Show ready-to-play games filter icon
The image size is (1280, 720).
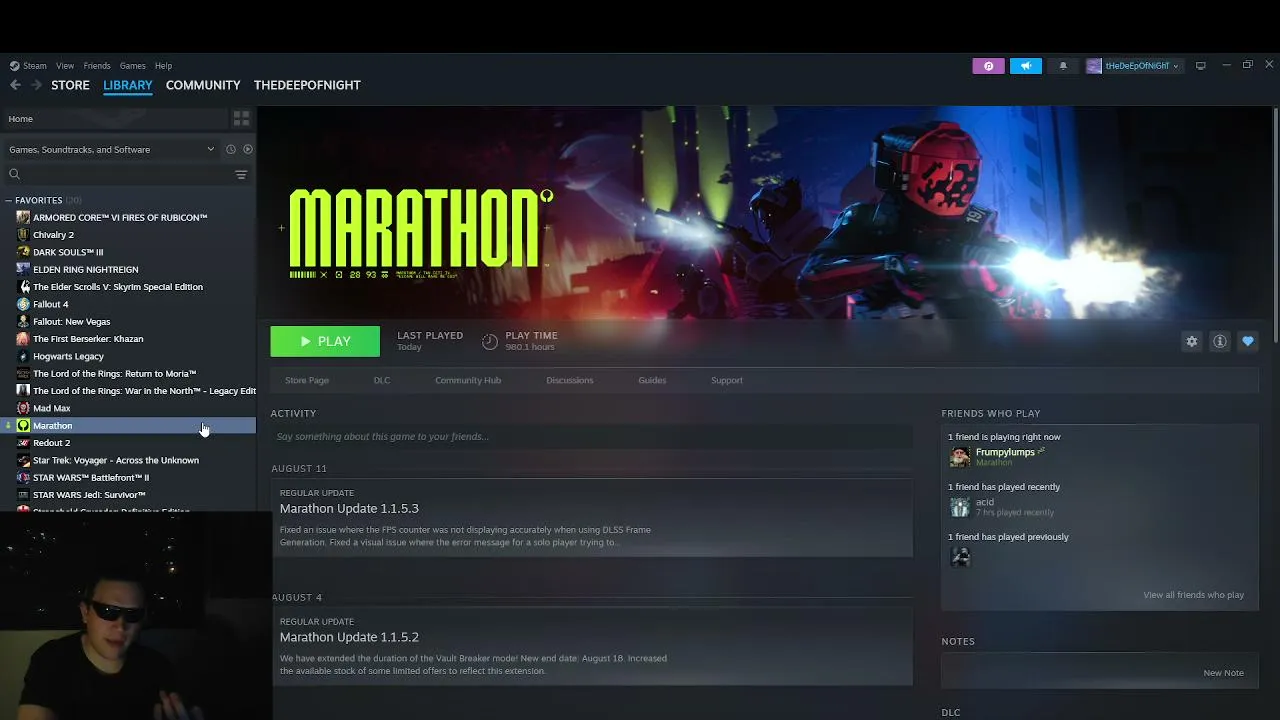(x=247, y=149)
